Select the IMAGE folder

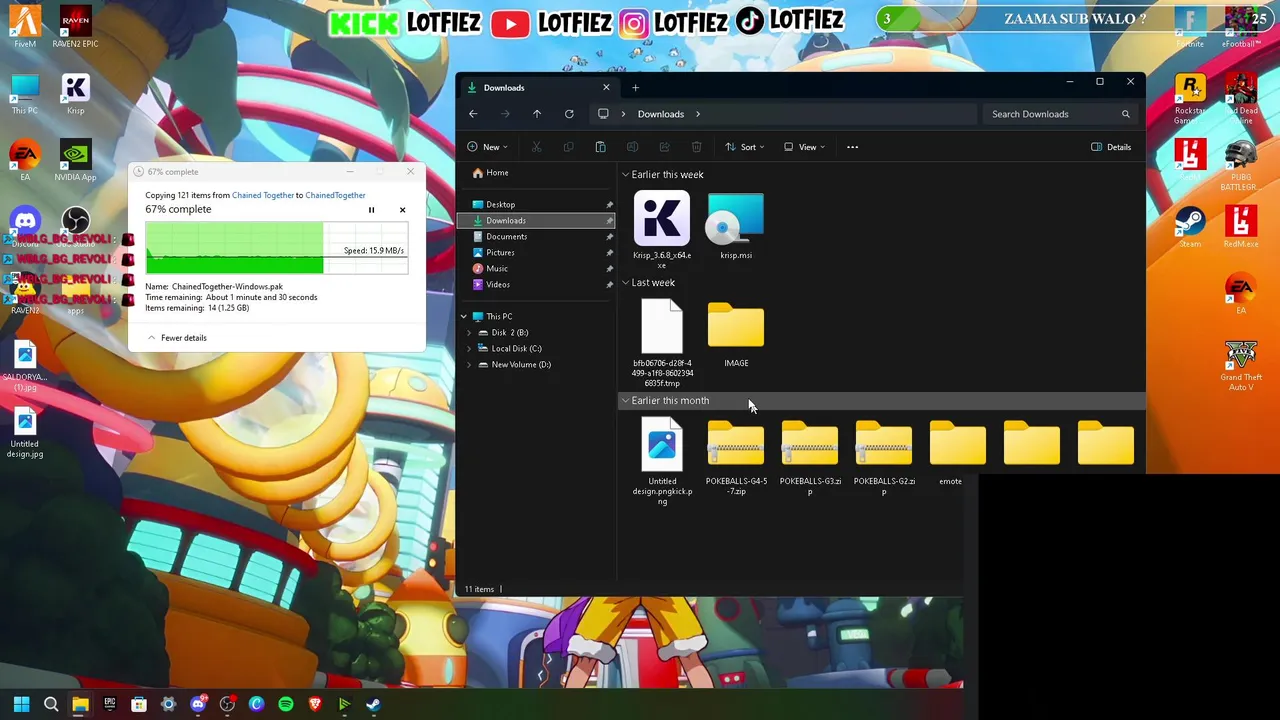pos(736,335)
